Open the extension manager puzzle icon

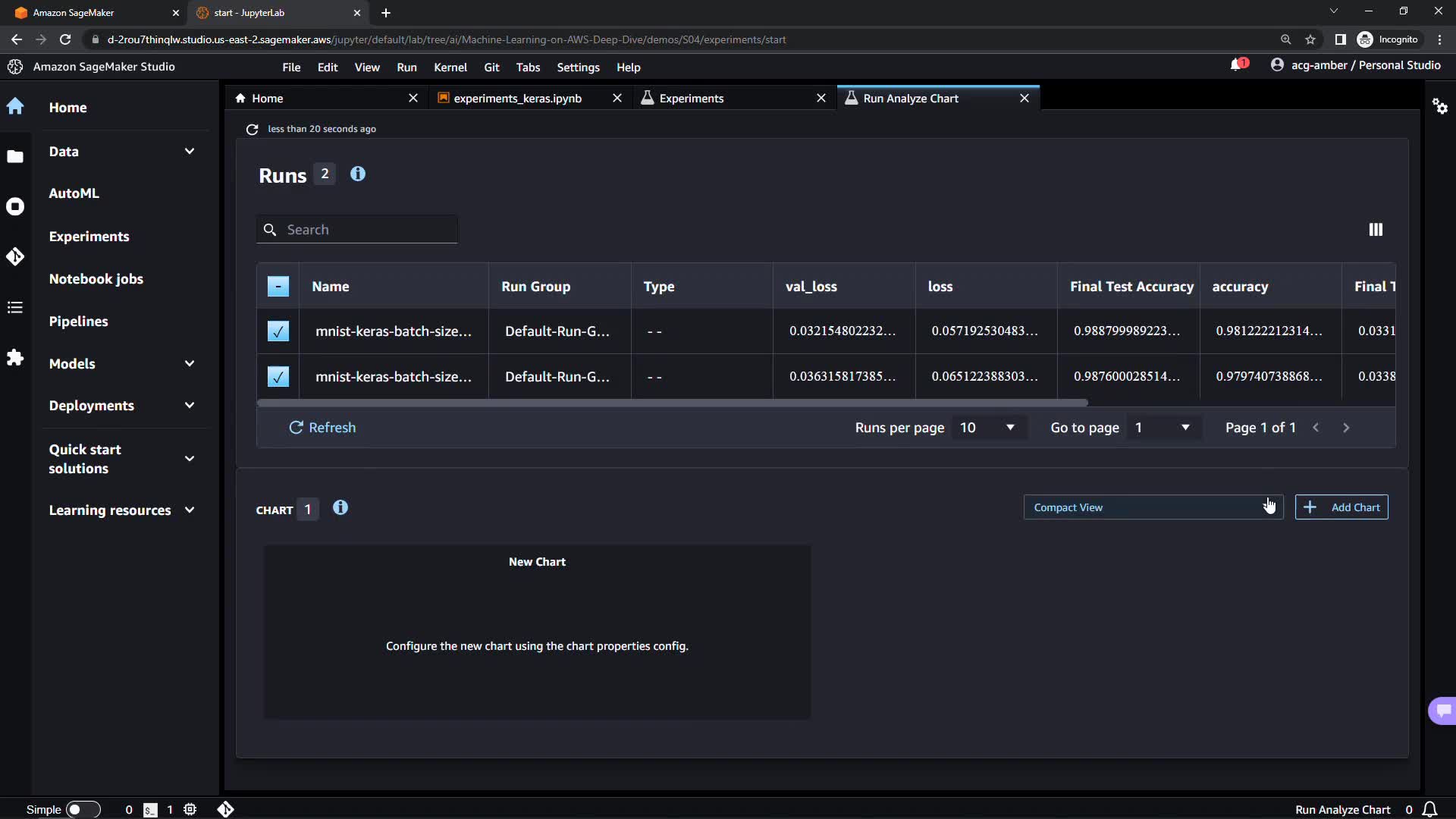[15, 357]
